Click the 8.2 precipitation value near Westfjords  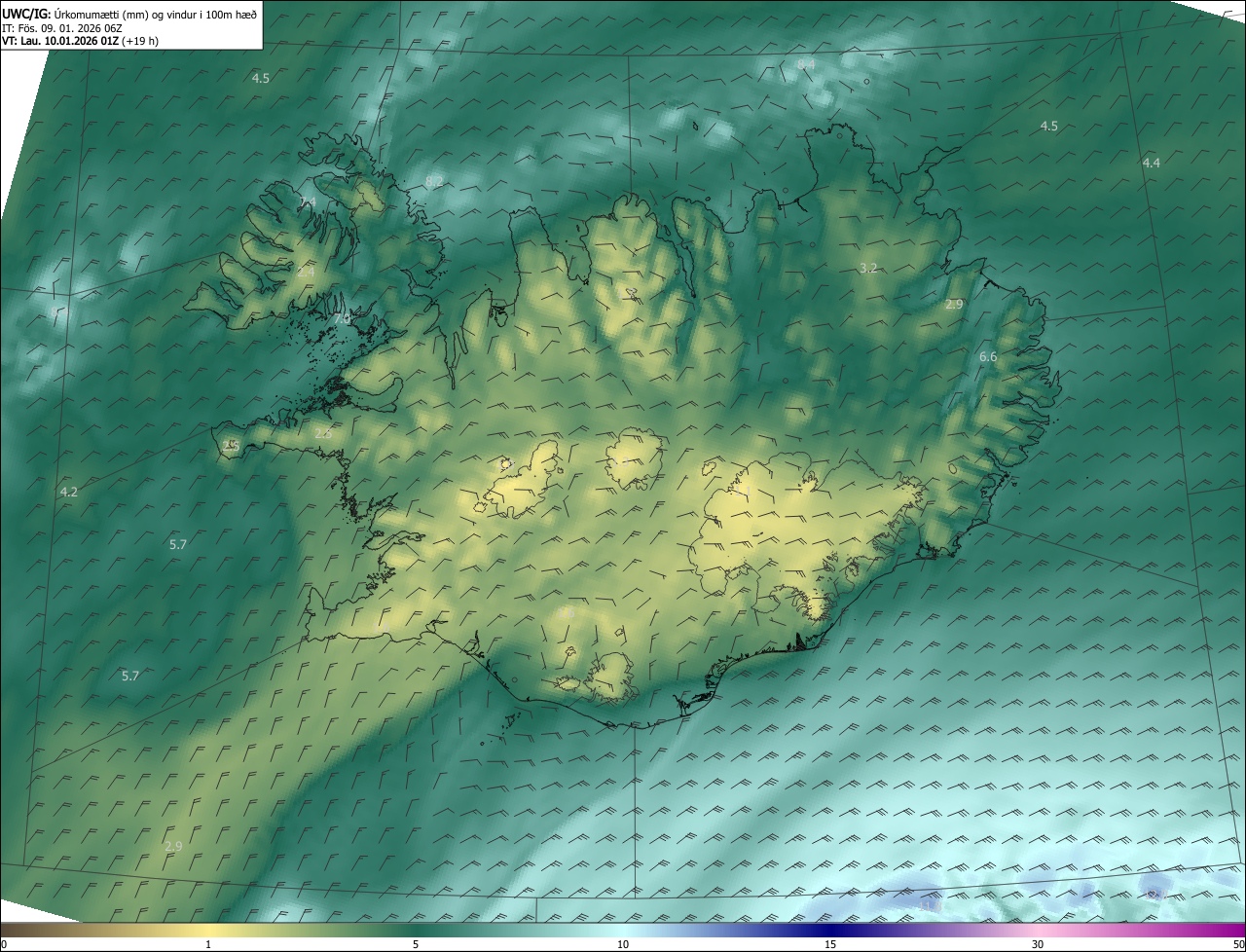coord(434,182)
